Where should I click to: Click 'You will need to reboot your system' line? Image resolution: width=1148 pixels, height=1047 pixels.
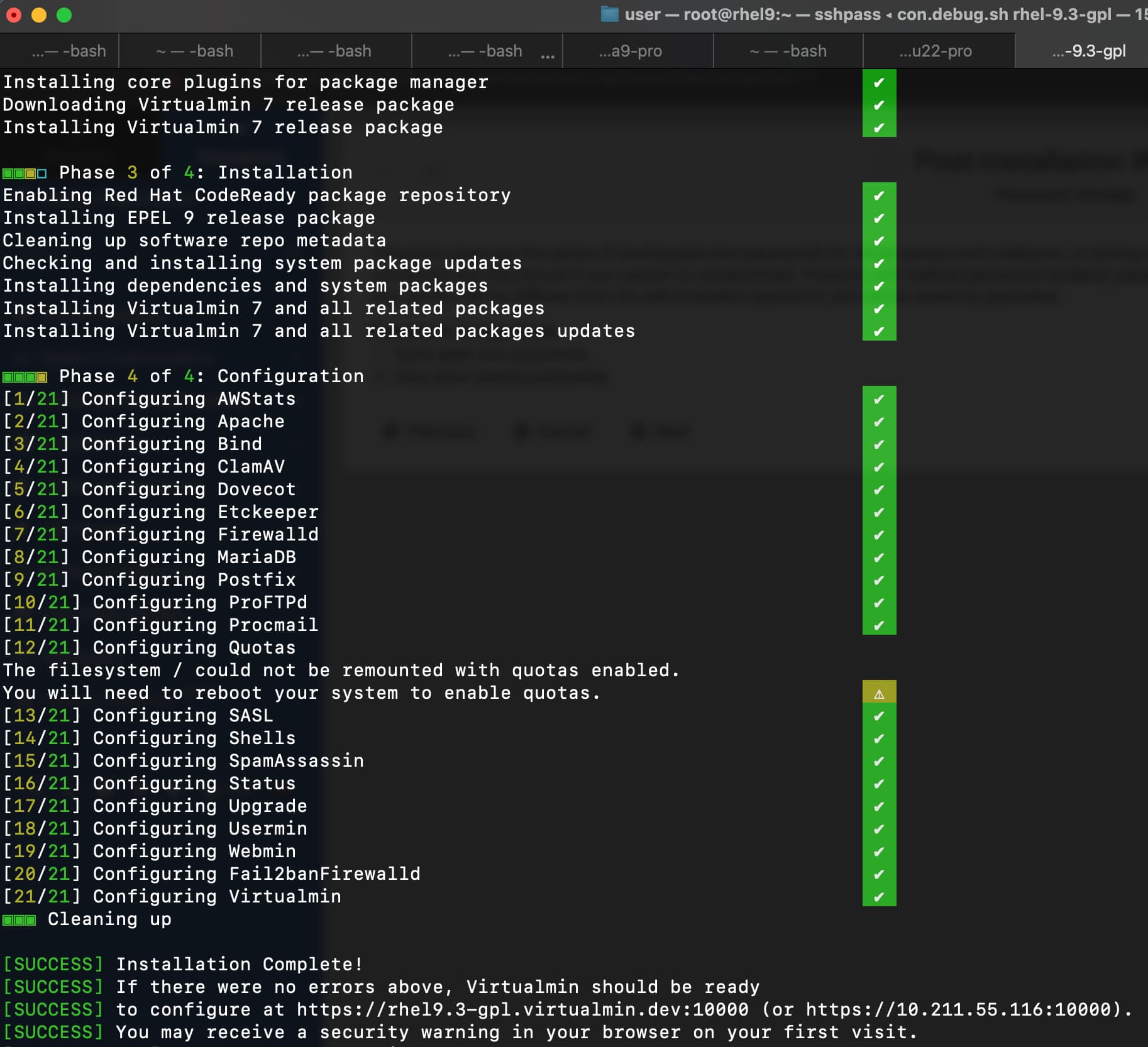pos(302,693)
